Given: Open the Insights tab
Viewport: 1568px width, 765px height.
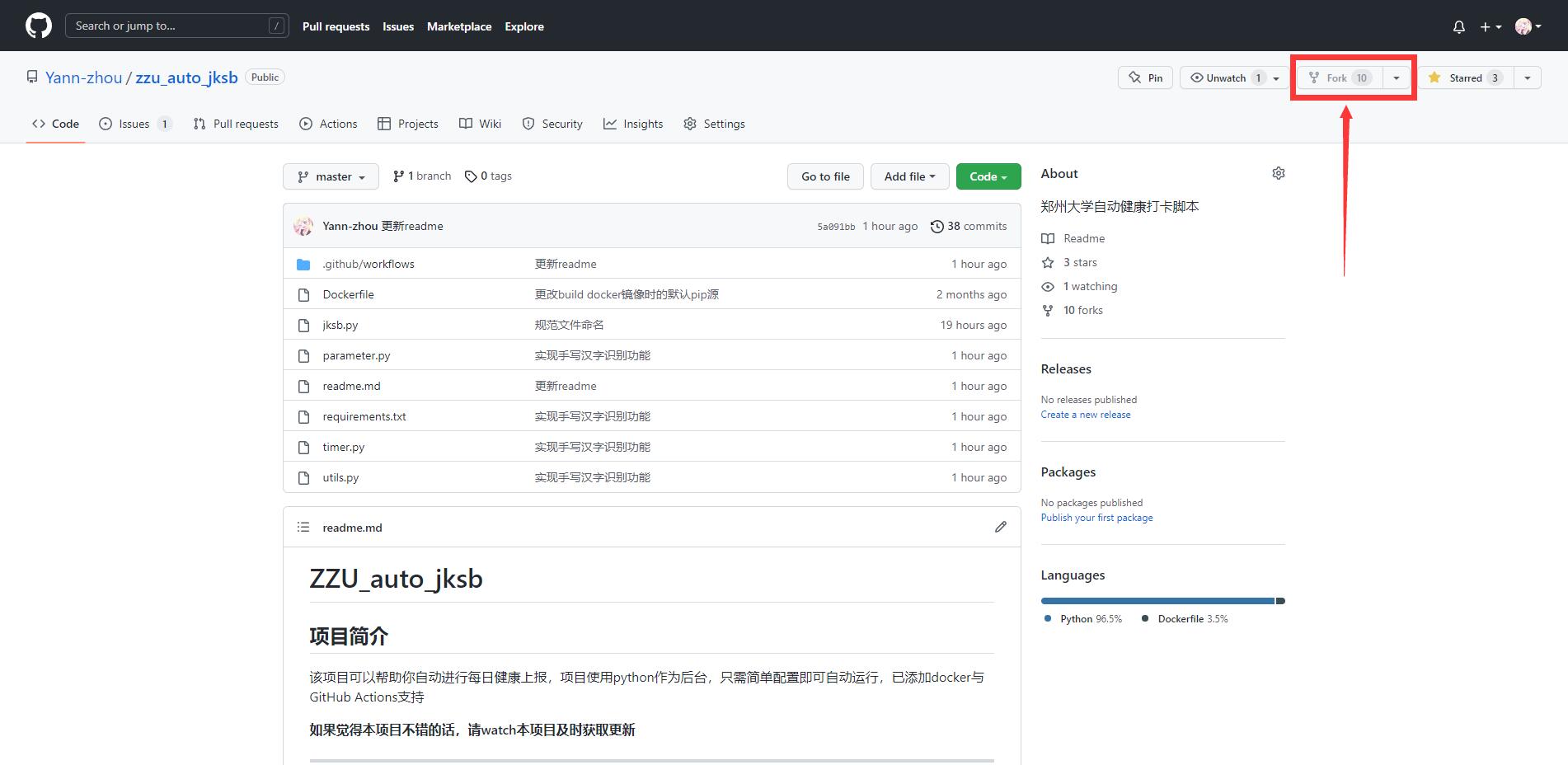Looking at the screenshot, I should pyautogui.click(x=633, y=124).
